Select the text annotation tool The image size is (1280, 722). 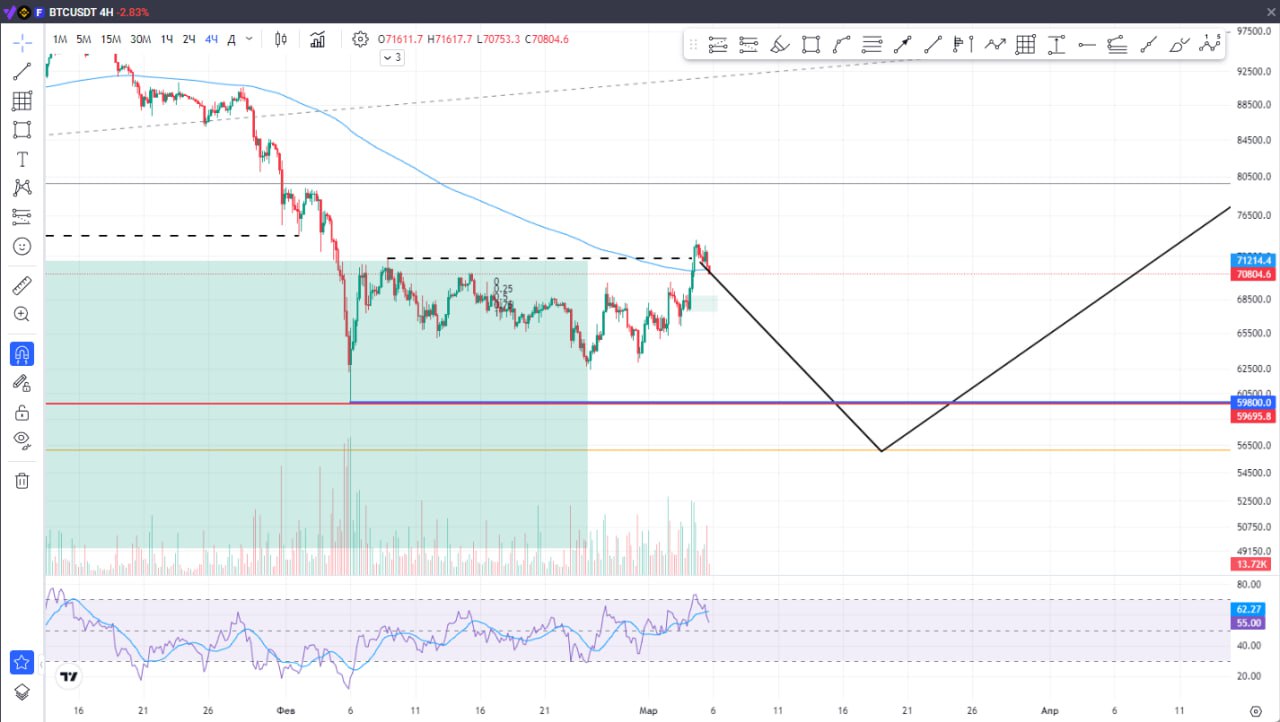coord(22,159)
